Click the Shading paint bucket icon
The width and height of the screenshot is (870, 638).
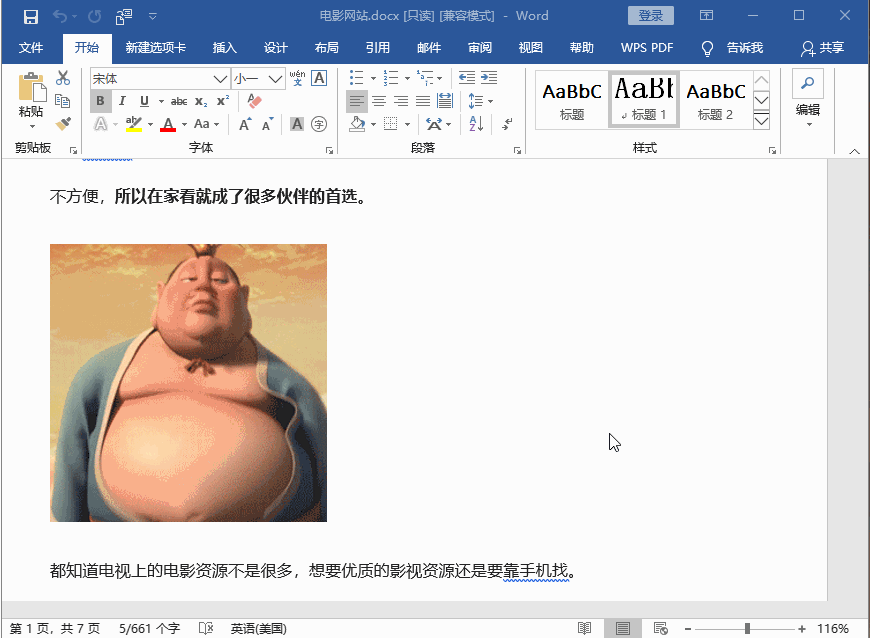(x=357, y=124)
